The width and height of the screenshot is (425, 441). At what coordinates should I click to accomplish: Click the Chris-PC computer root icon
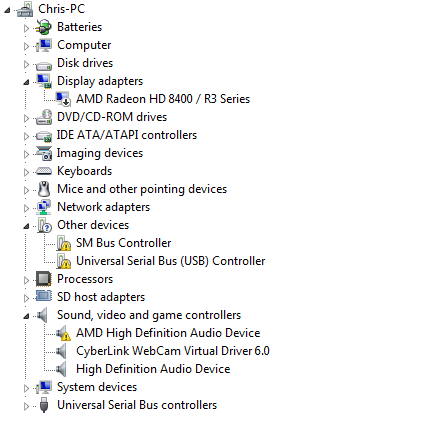[x=25, y=9]
